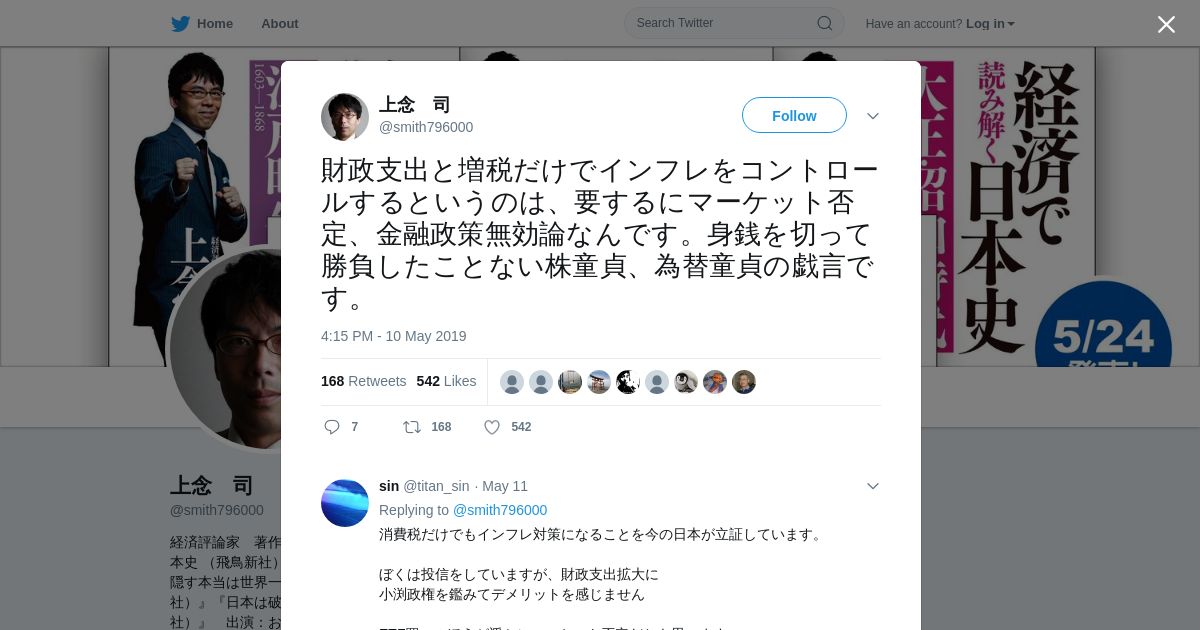Viewport: 1200px width, 630px height.
Task: Open the 4:15 PM - 10 May 2019 timestamp
Action: pos(394,336)
